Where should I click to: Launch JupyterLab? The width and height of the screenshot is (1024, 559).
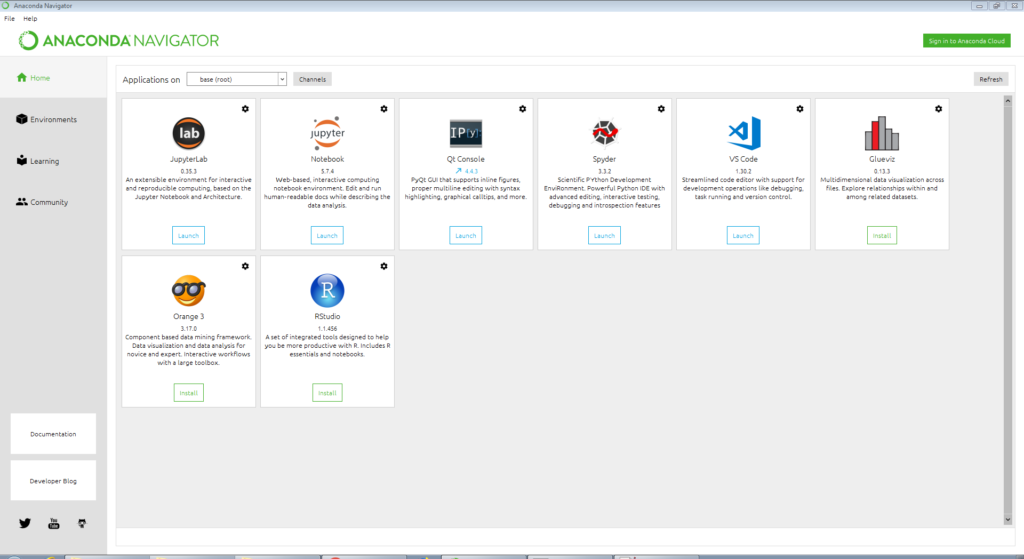click(188, 235)
